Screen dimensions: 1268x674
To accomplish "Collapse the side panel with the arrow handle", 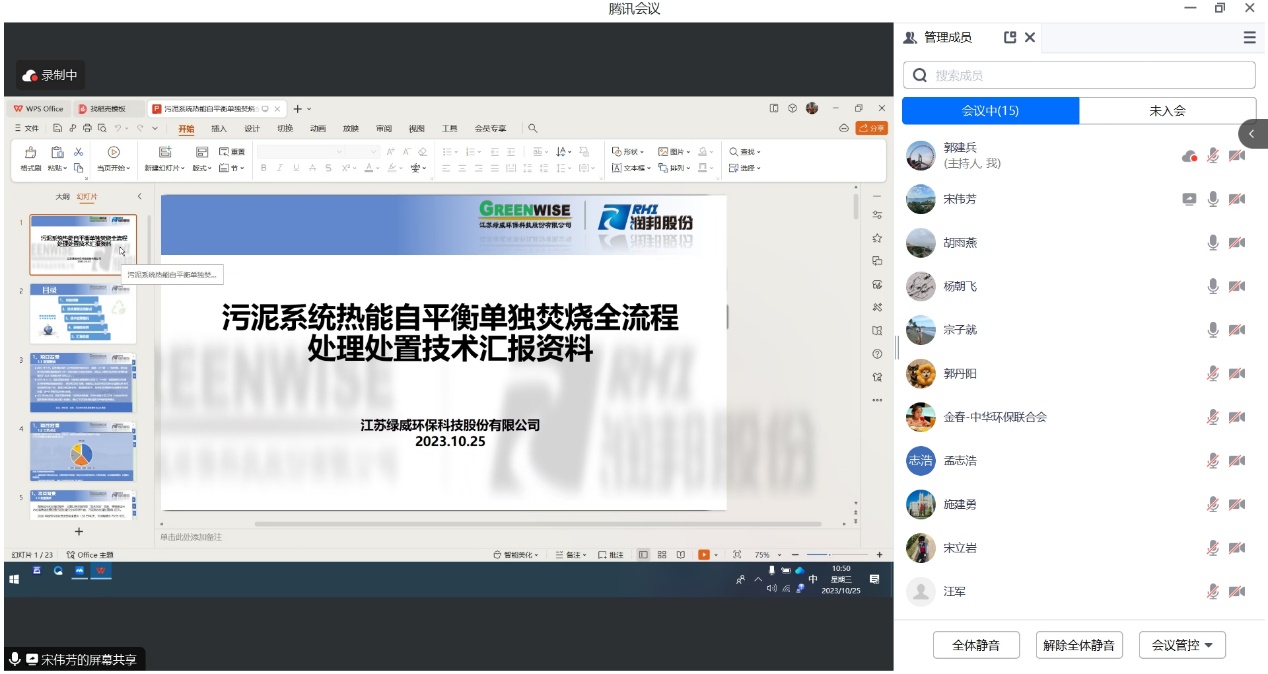I will coord(1253,134).
